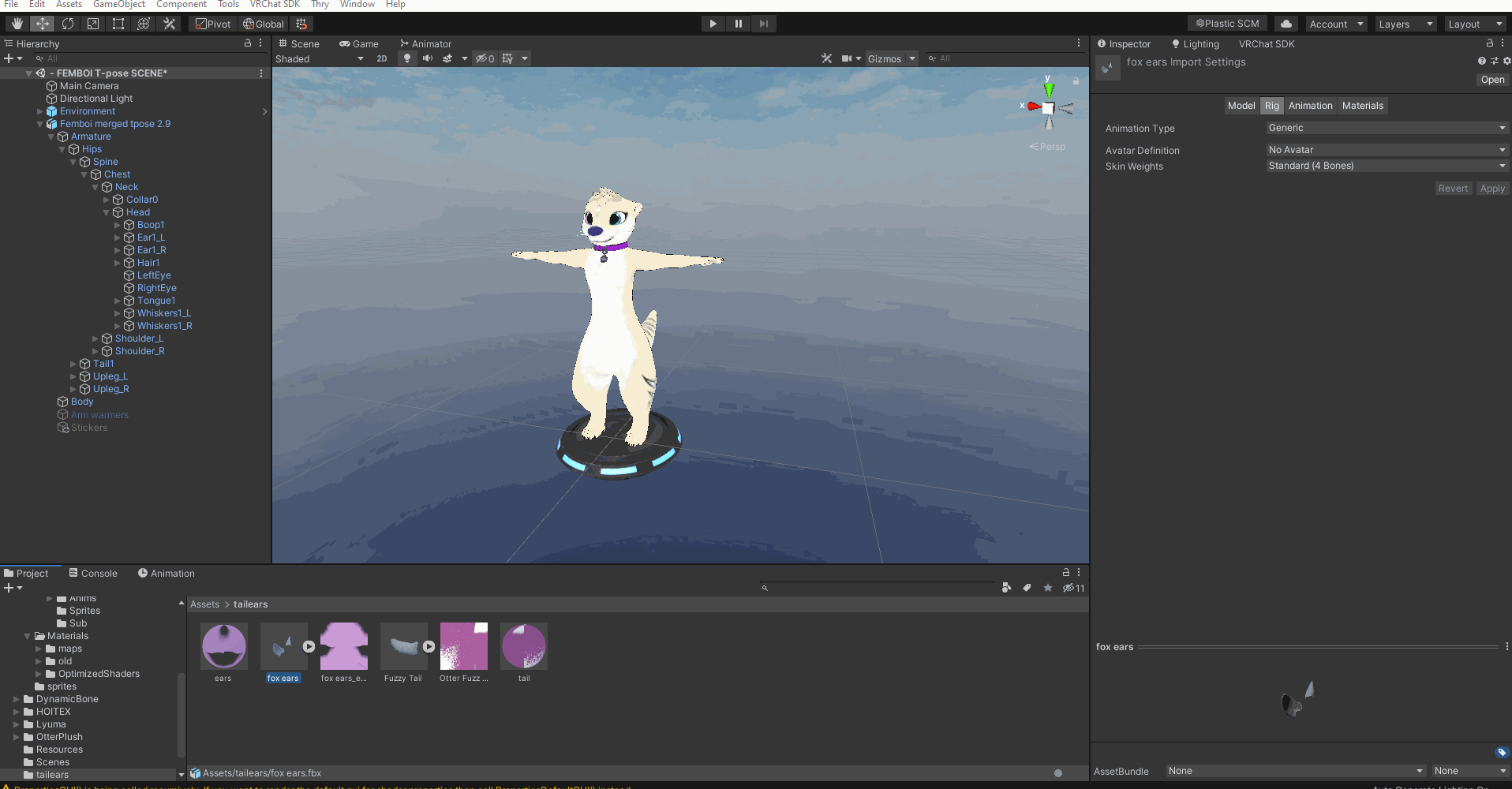Image resolution: width=1512 pixels, height=789 pixels.
Task: Toggle the Pivot/Center handle position
Action: coord(213,24)
